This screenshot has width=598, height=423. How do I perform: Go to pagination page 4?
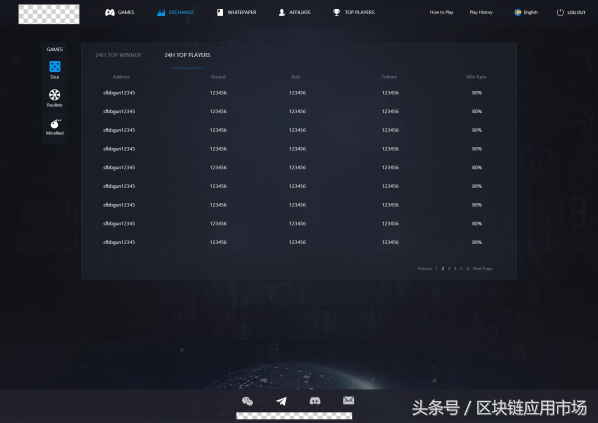pos(455,269)
